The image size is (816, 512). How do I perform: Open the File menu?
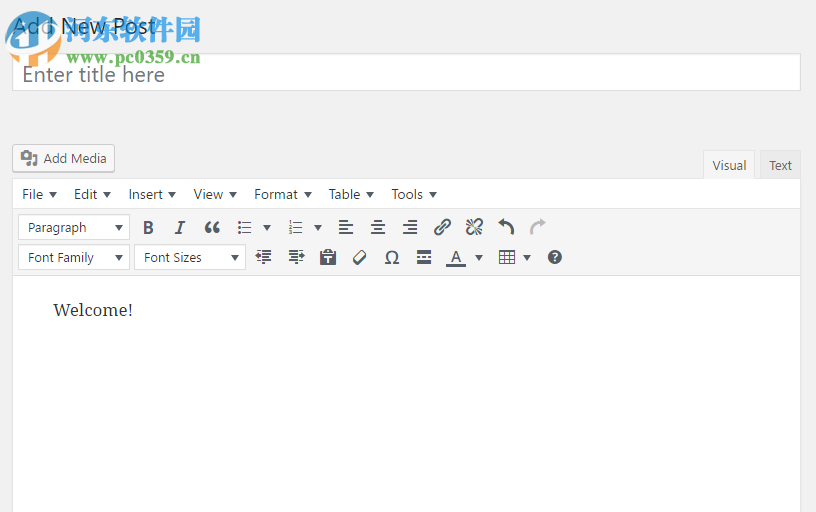pos(39,195)
